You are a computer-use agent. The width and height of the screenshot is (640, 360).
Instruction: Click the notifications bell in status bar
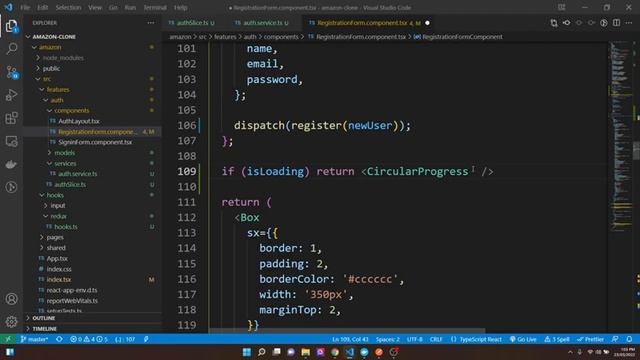[x=629, y=339]
